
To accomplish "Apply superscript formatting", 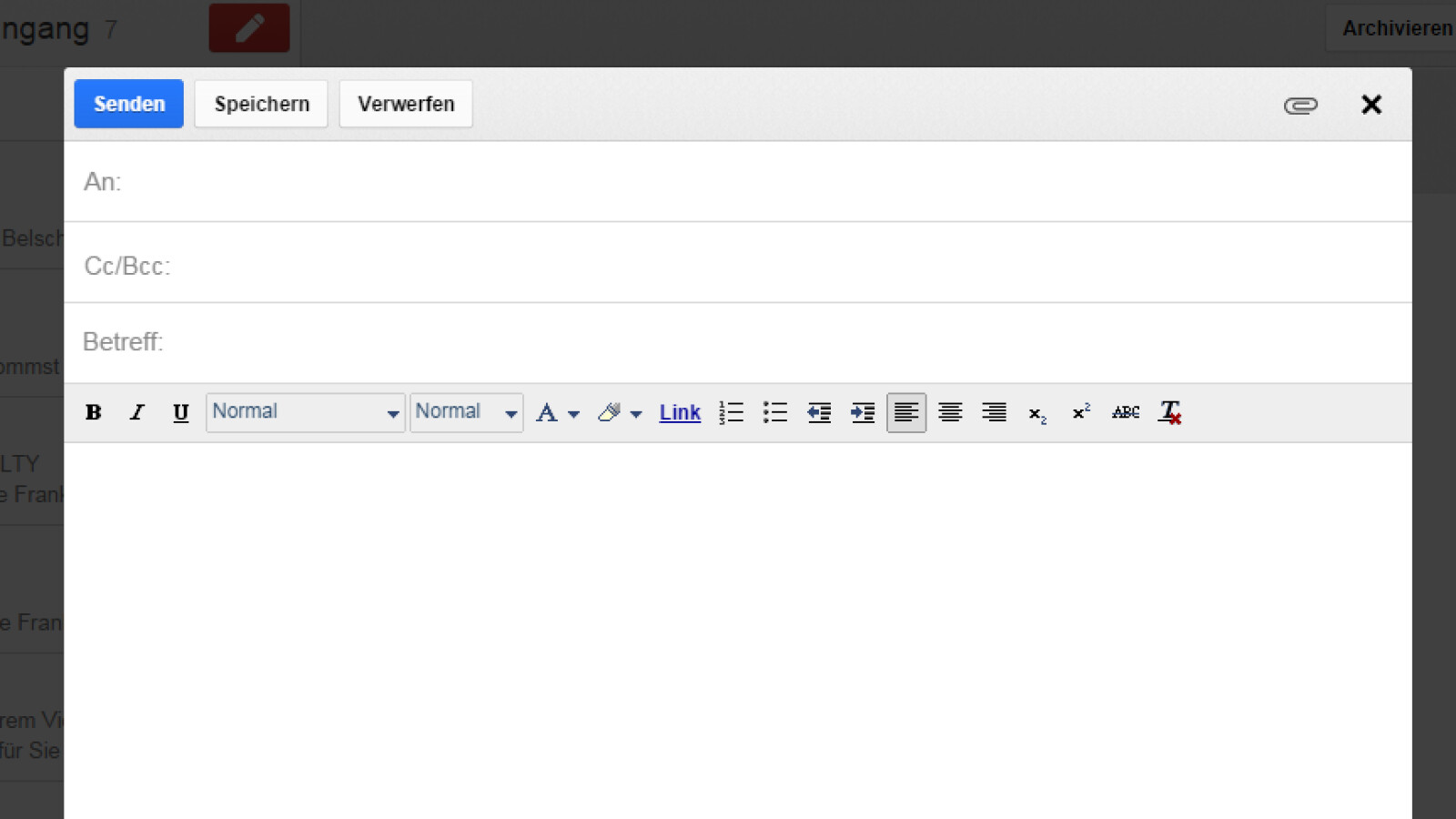I will point(1081,412).
